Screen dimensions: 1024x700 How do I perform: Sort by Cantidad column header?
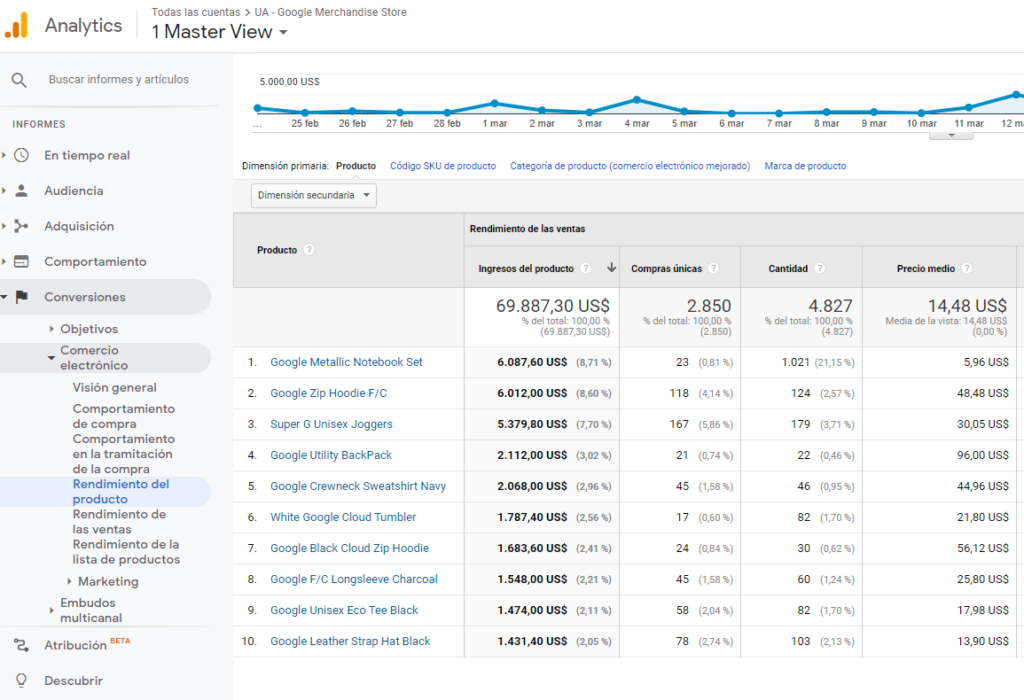788,268
